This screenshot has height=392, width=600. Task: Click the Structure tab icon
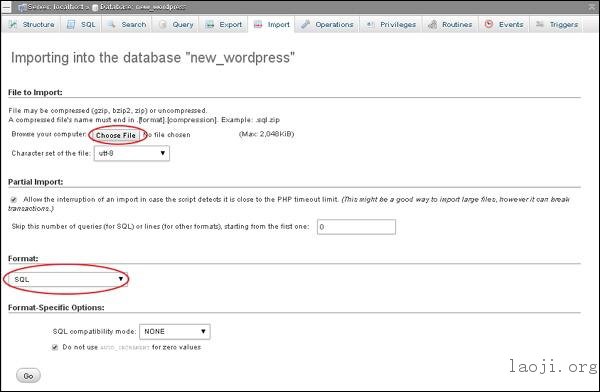(13, 24)
